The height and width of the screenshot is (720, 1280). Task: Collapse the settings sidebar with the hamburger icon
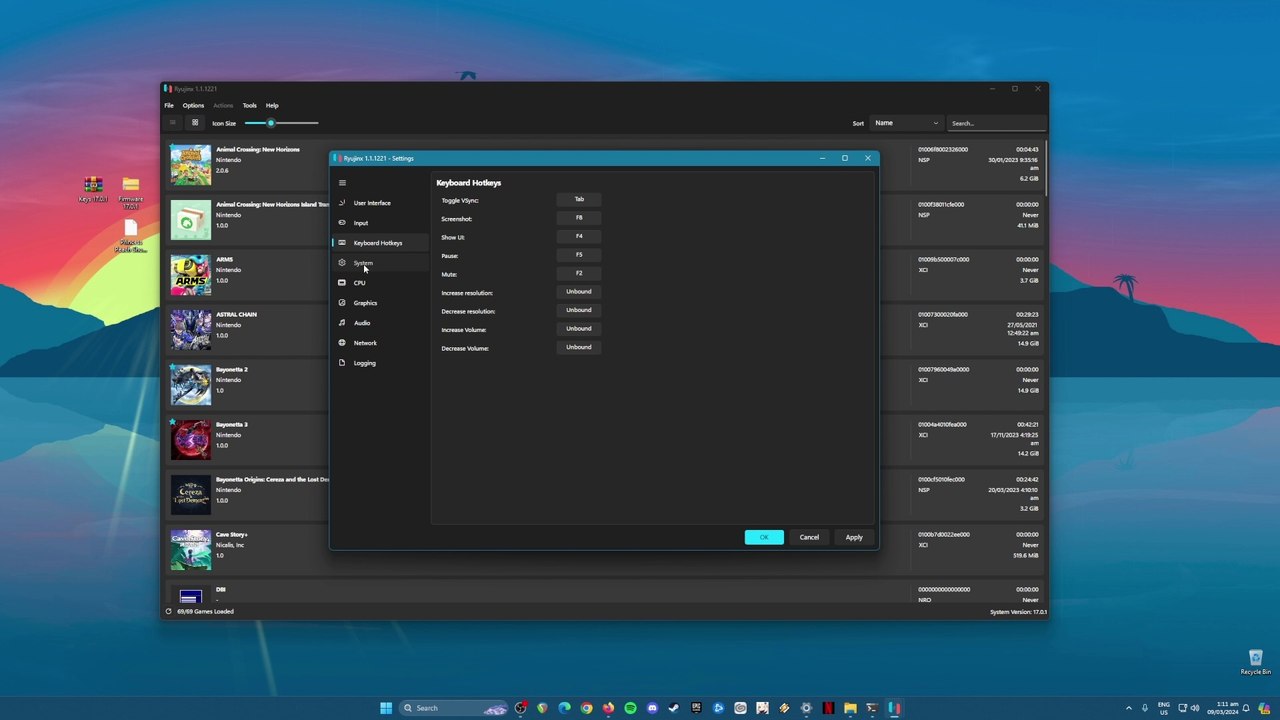pos(342,183)
